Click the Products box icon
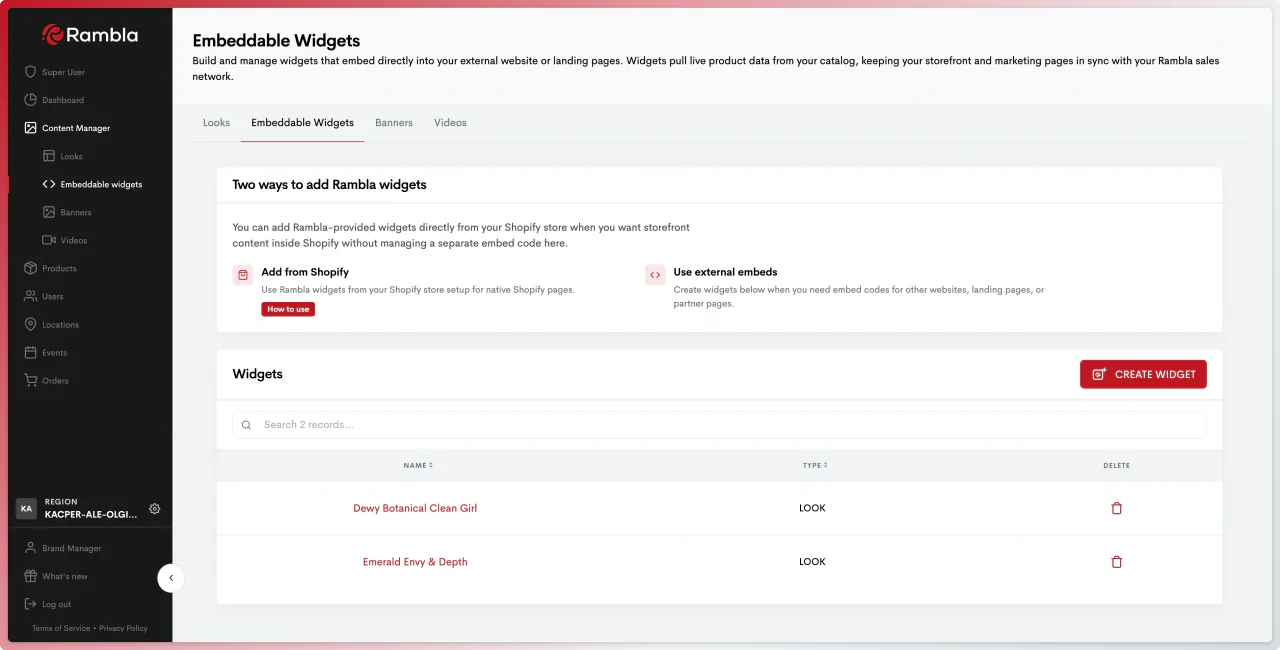Image resolution: width=1280 pixels, height=650 pixels. 31,268
